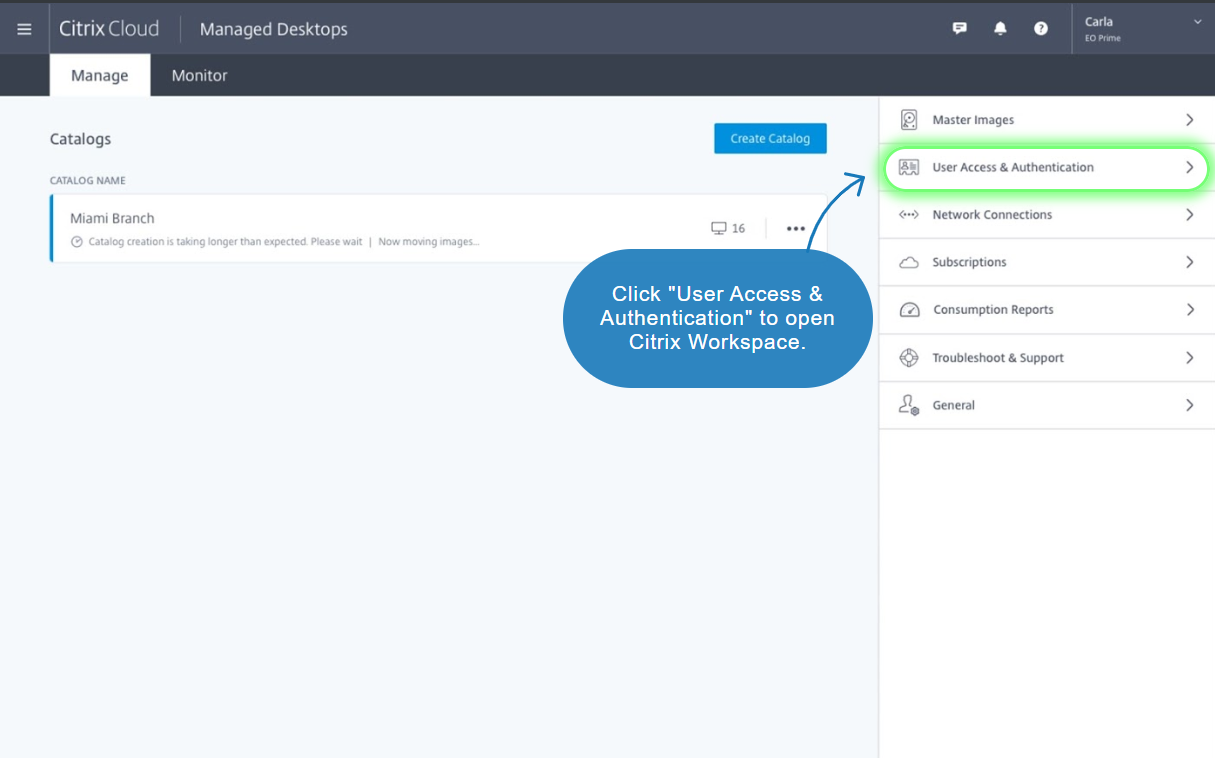Click the User Access & Authentication icon
The width and height of the screenshot is (1215, 758).
(909, 167)
